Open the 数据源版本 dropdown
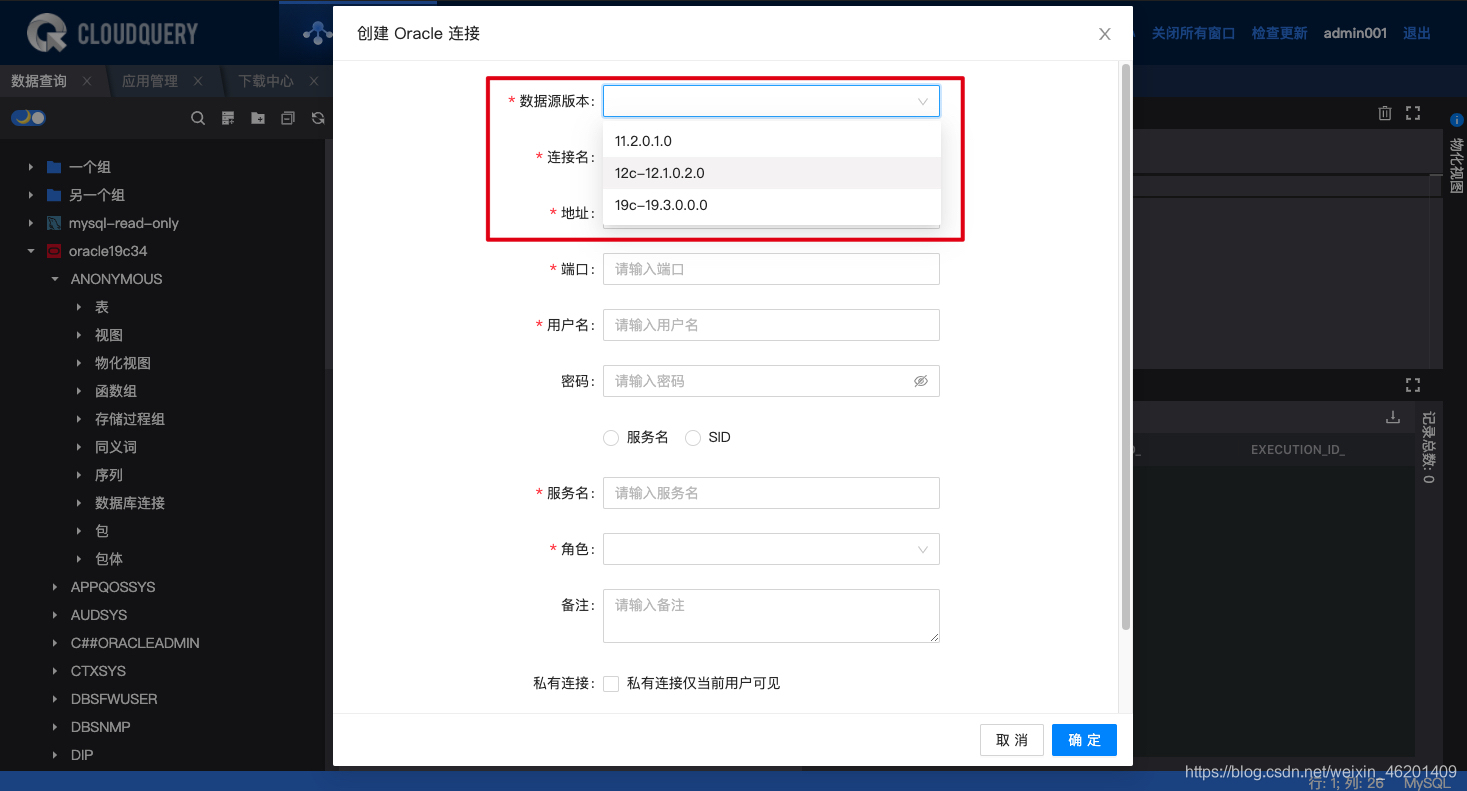Viewport: 1467px width, 791px height. (771, 101)
